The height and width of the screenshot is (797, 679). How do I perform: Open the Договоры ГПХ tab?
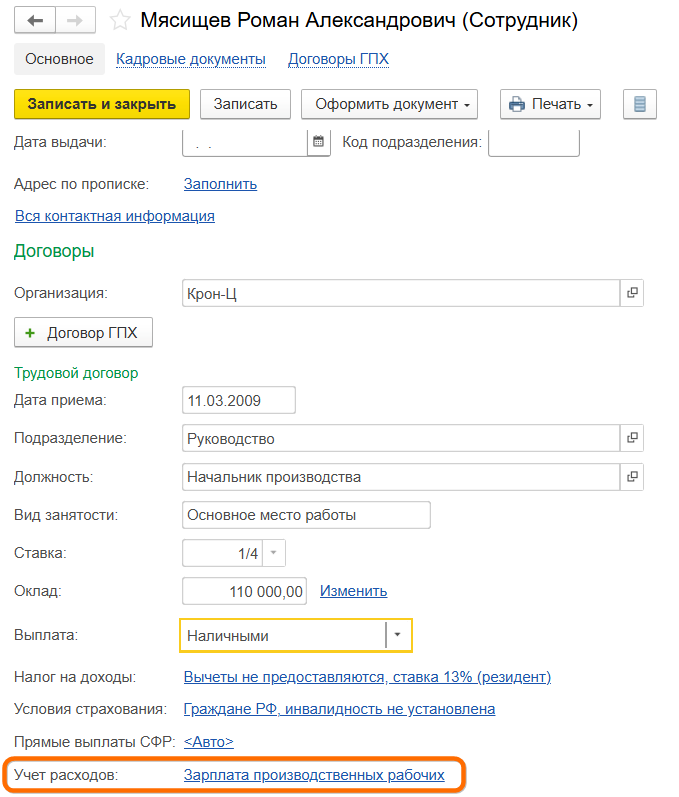coord(338,59)
